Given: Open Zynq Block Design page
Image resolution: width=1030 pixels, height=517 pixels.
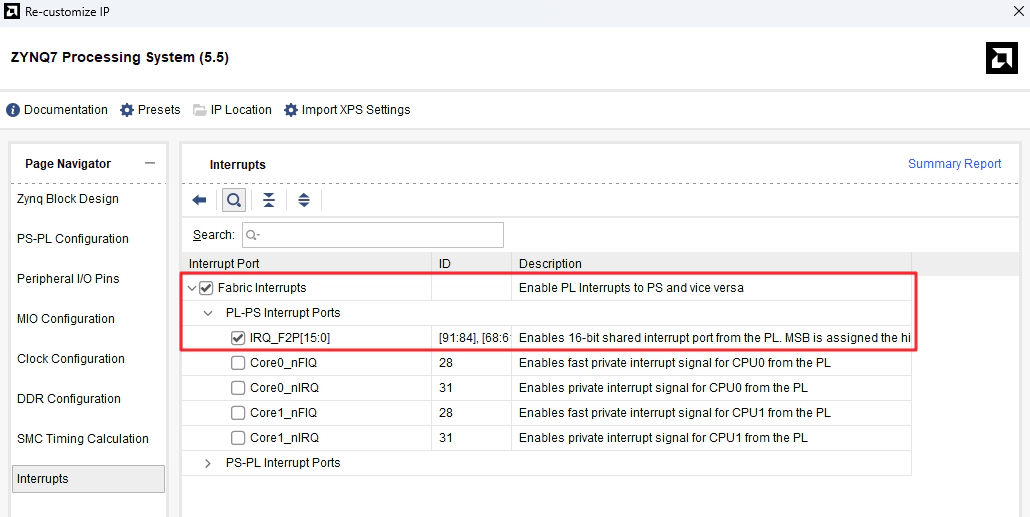Looking at the screenshot, I should tap(68, 198).
